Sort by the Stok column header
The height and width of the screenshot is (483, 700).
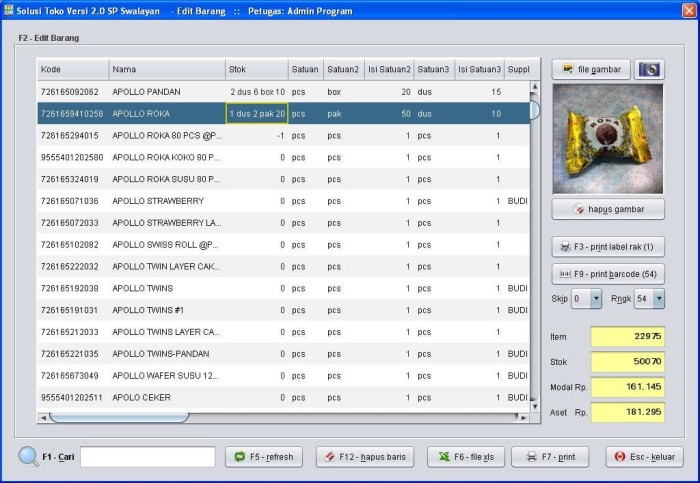click(257, 70)
